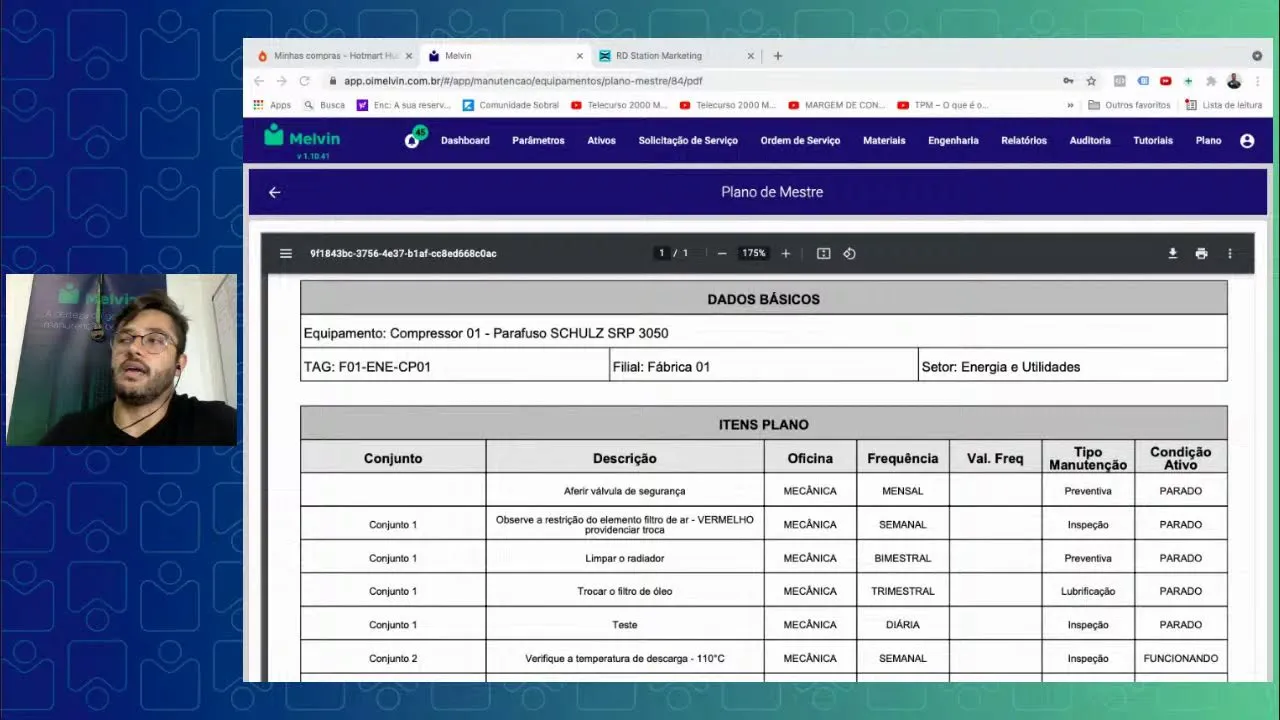The width and height of the screenshot is (1280, 720).
Task: Open the user account icon in Melvin navbar
Action: tap(1247, 141)
